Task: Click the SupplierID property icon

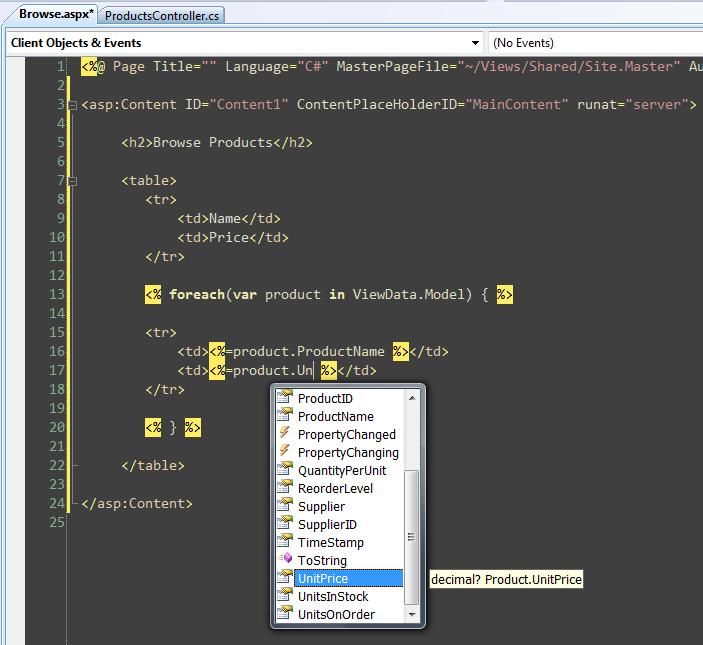Action: click(285, 523)
